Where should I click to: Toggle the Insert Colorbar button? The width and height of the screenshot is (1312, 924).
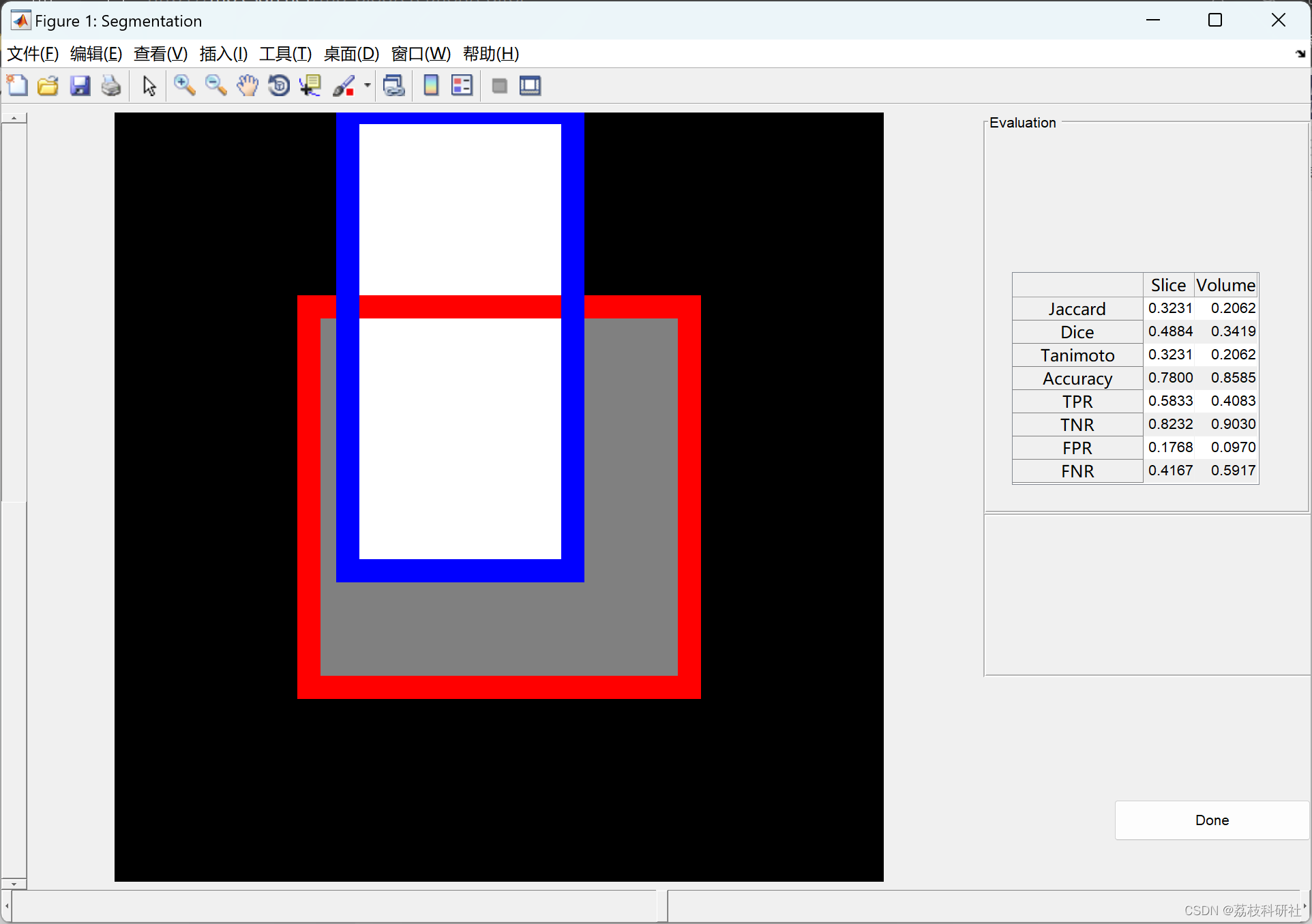pyautogui.click(x=431, y=86)
